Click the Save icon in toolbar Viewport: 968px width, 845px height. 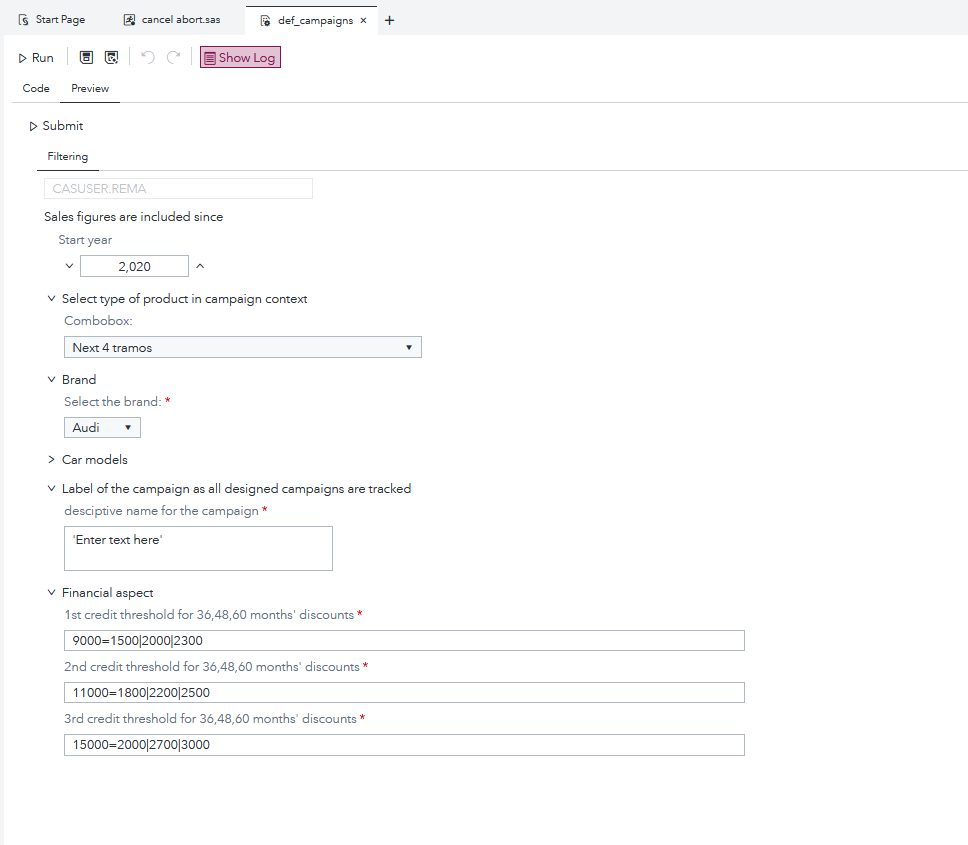pos(86,58)
